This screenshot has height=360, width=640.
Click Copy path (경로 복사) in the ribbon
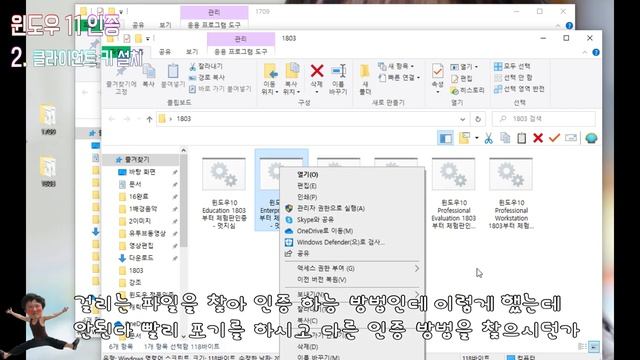[207, 77]
